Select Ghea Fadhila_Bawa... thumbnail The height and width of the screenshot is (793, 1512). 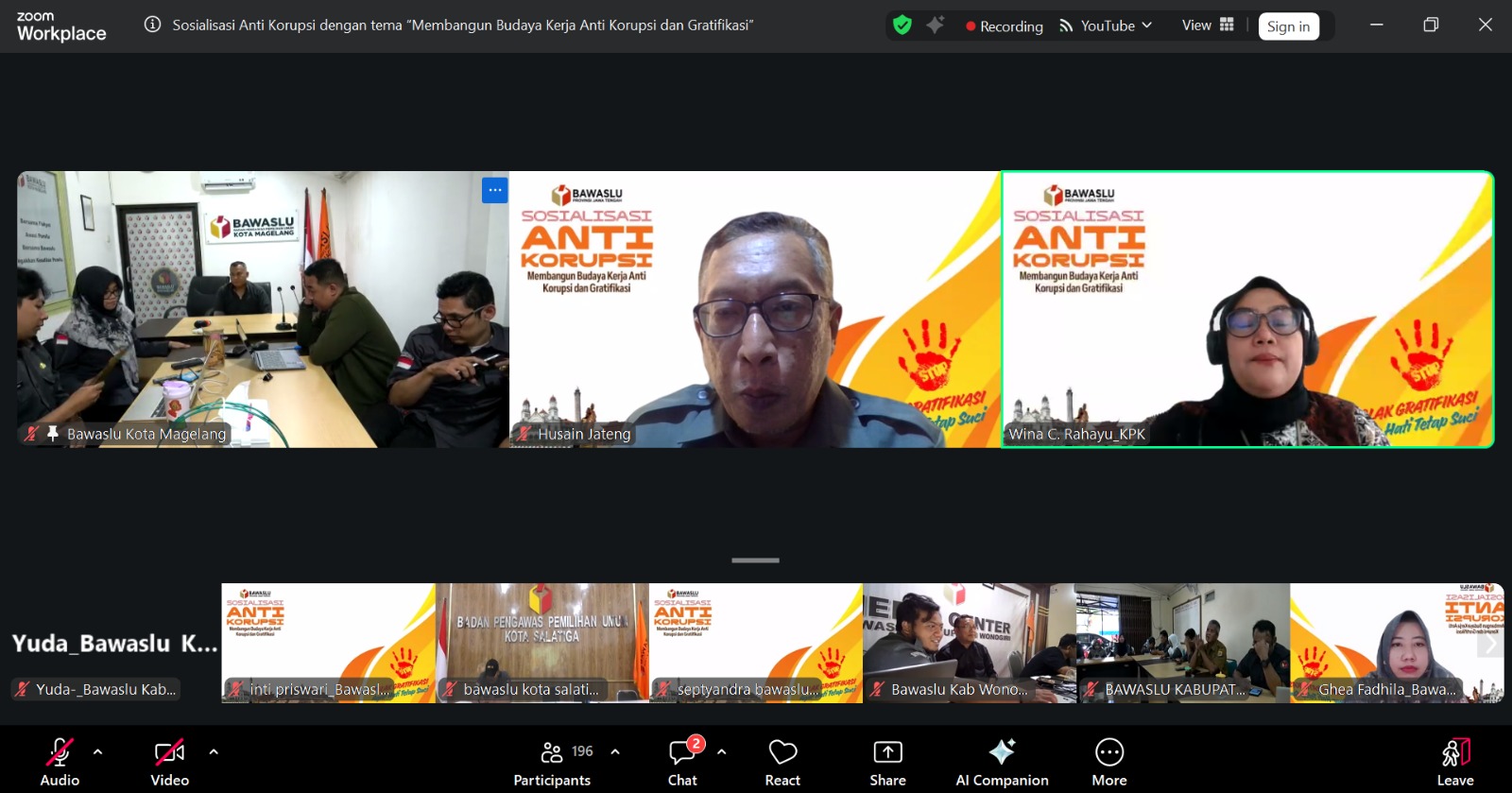[1397, 643]
